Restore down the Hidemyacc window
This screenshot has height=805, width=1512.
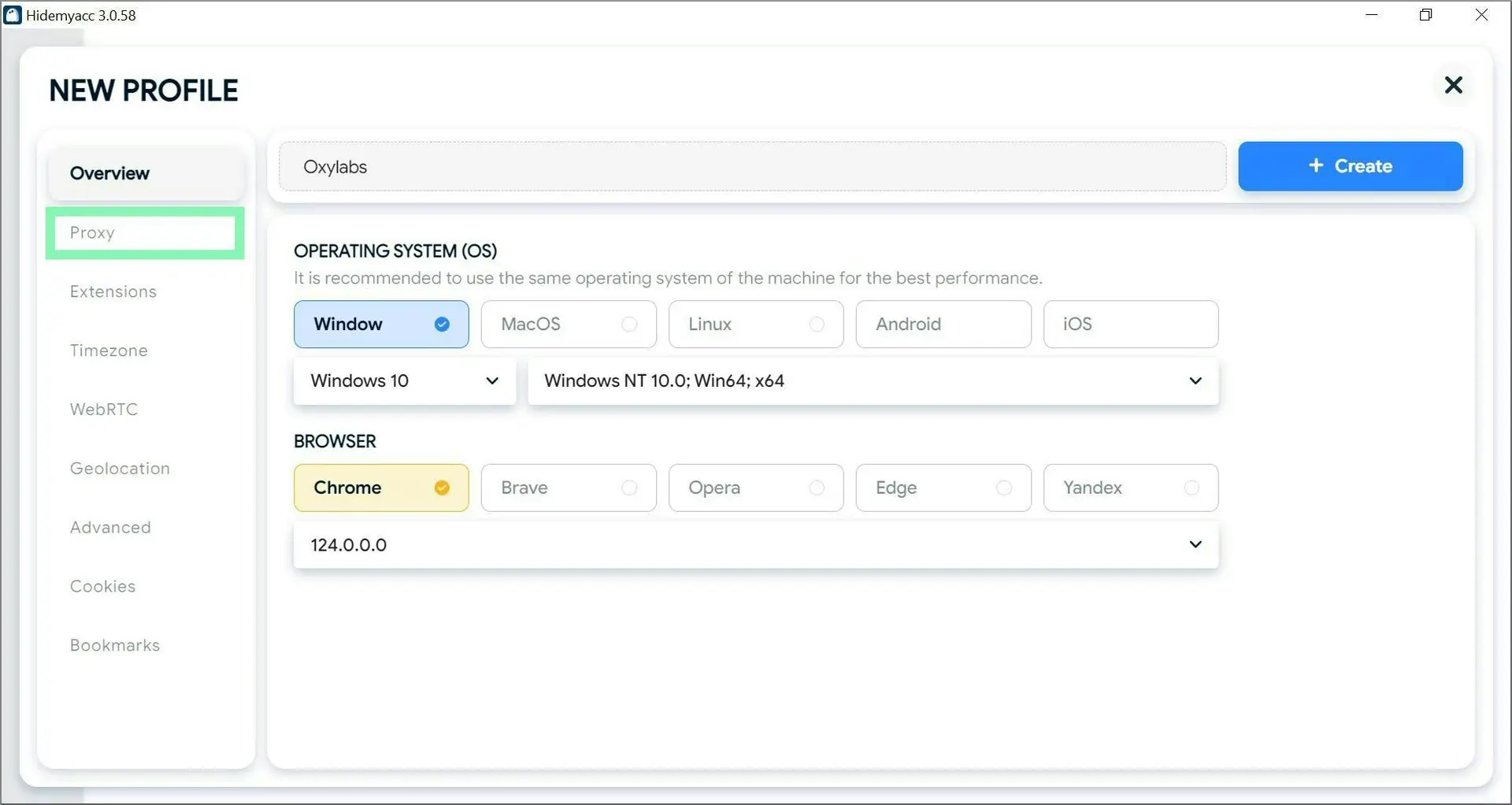(x=1425, y=15)
